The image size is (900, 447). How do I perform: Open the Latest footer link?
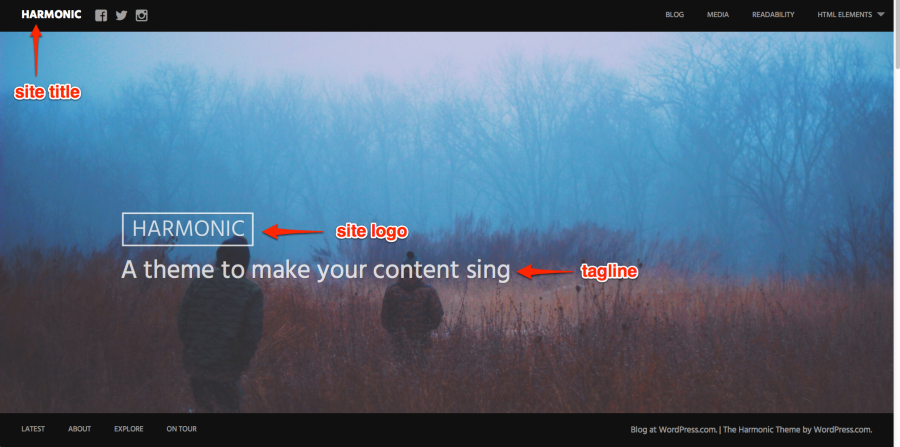33,429
